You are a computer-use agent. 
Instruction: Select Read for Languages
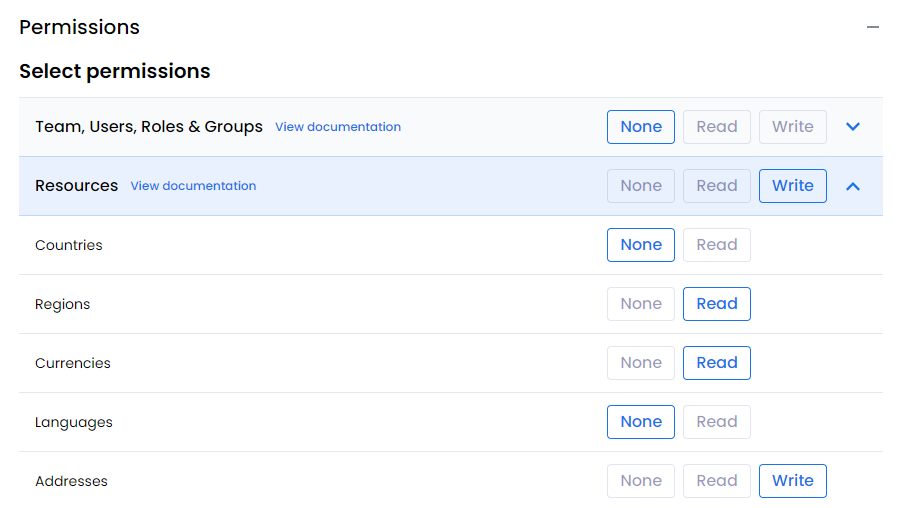click(717, 422)
